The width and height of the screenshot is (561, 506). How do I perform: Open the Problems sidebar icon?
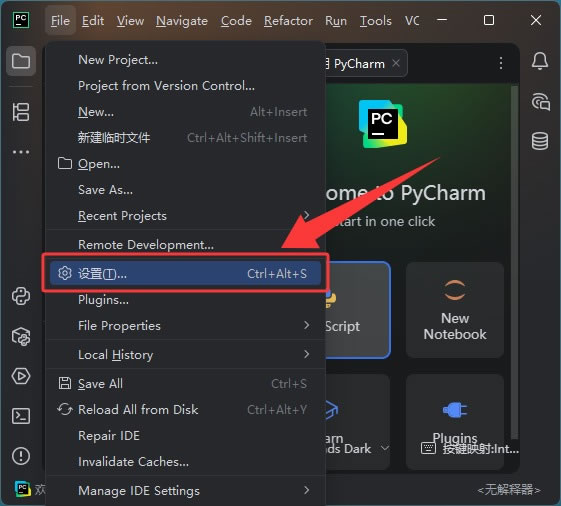21,456
